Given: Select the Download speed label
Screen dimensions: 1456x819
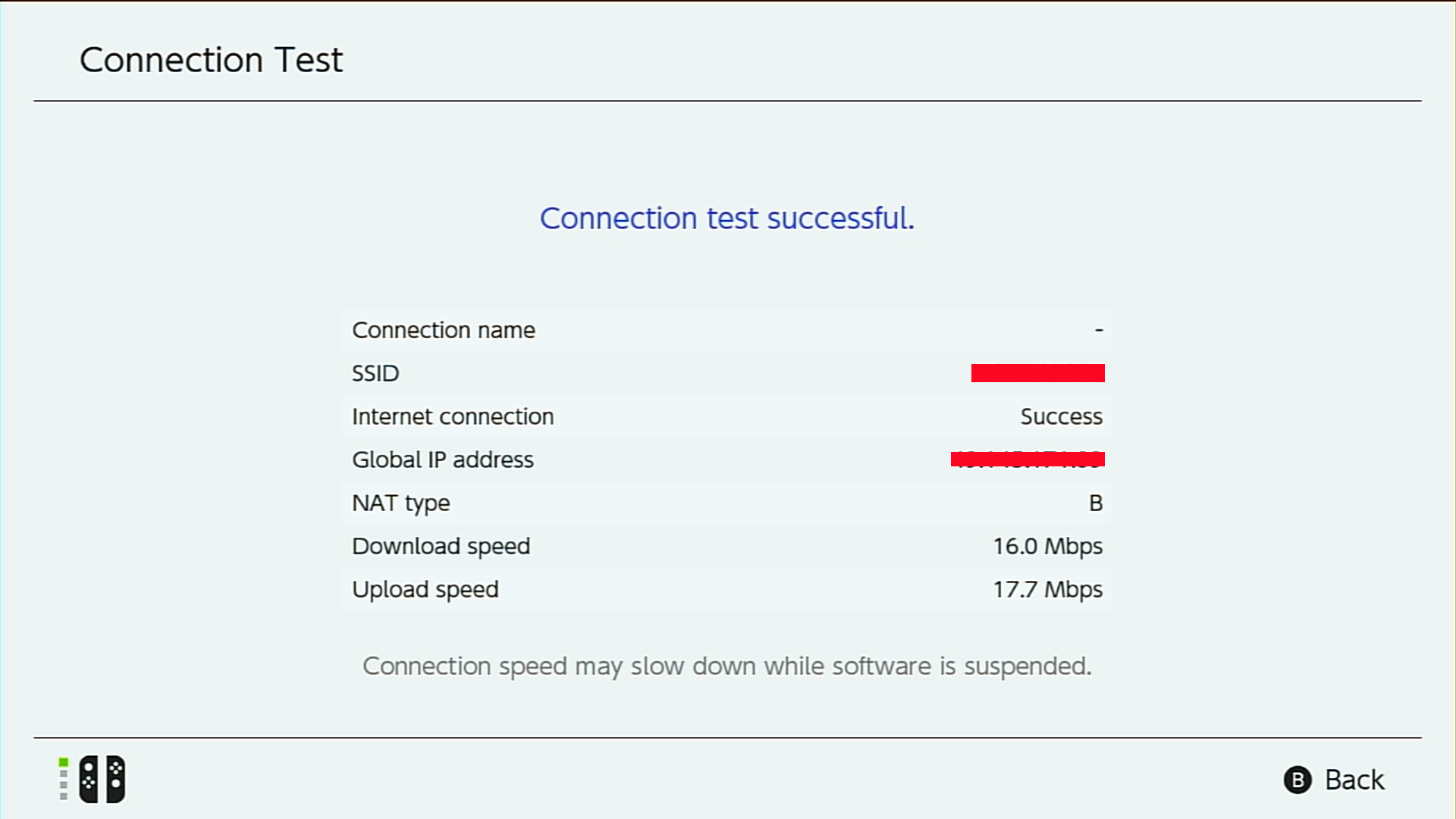Looking at the screenshot, I should 441,546.
